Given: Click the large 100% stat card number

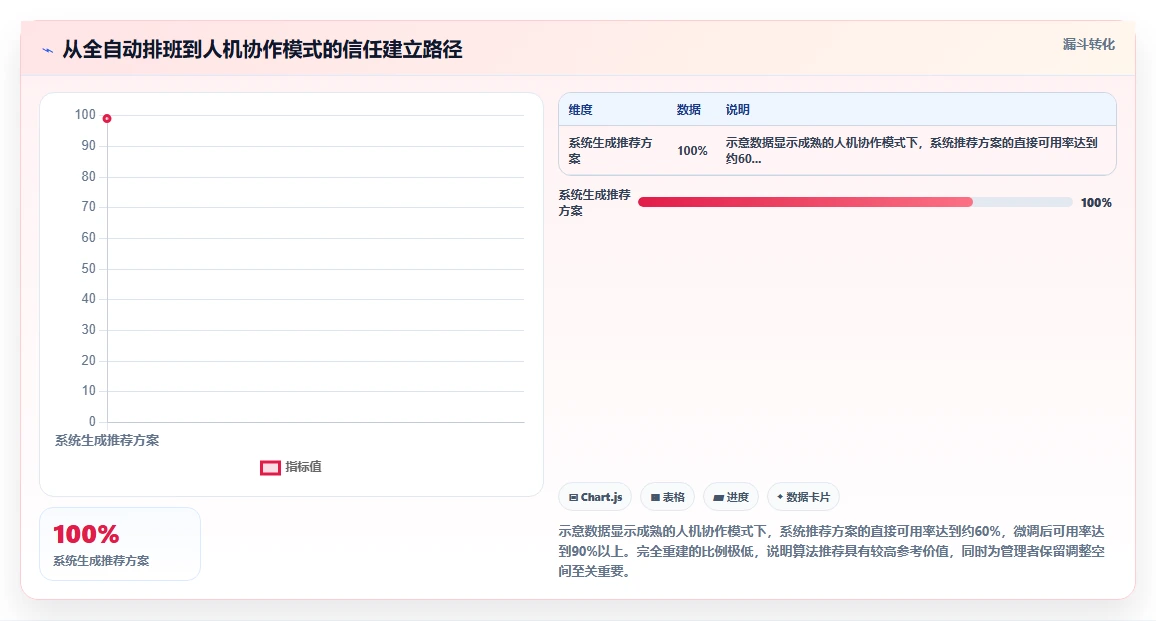Looking at the screenshot, I should coord(86,534).
